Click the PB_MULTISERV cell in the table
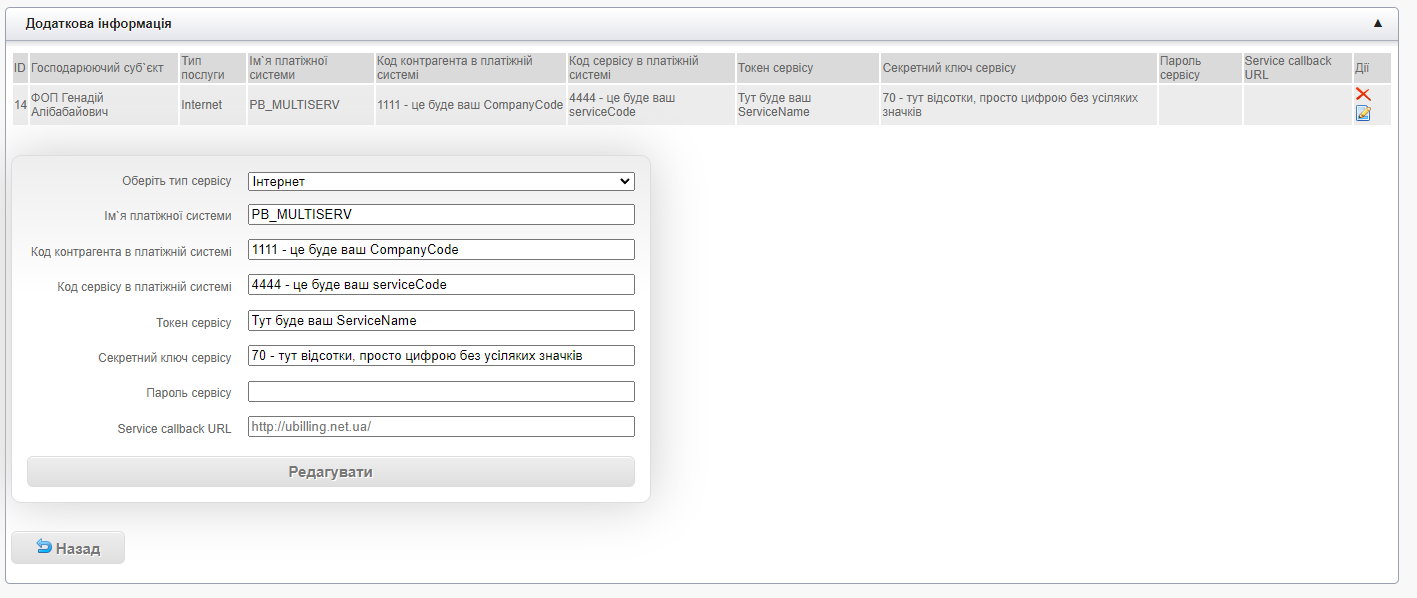The image size is (1417, 598). tap(294, 104)
